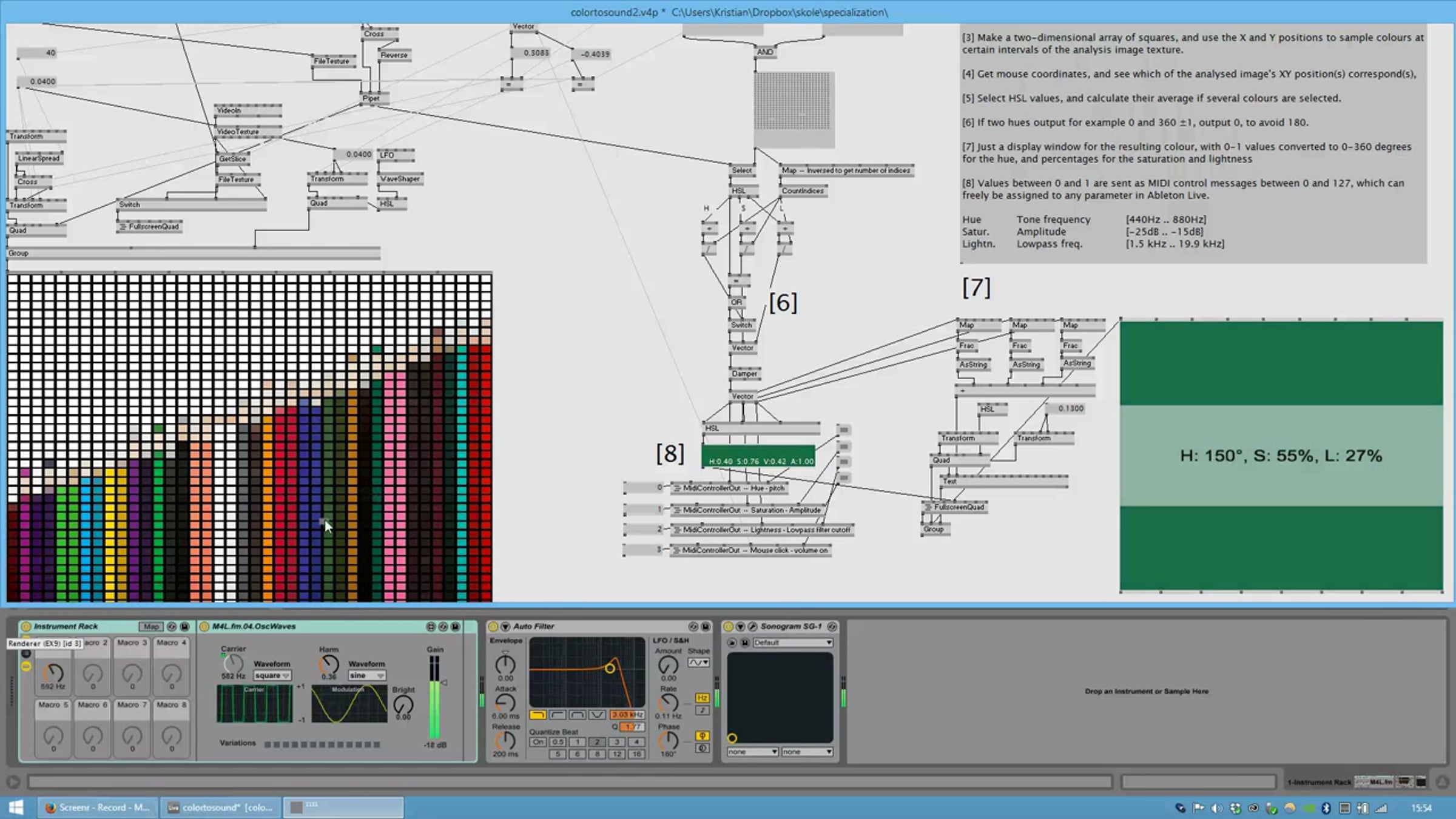
Task: Open the modulator Waveform sine dropdown
Action: click(x=366, y=675)
